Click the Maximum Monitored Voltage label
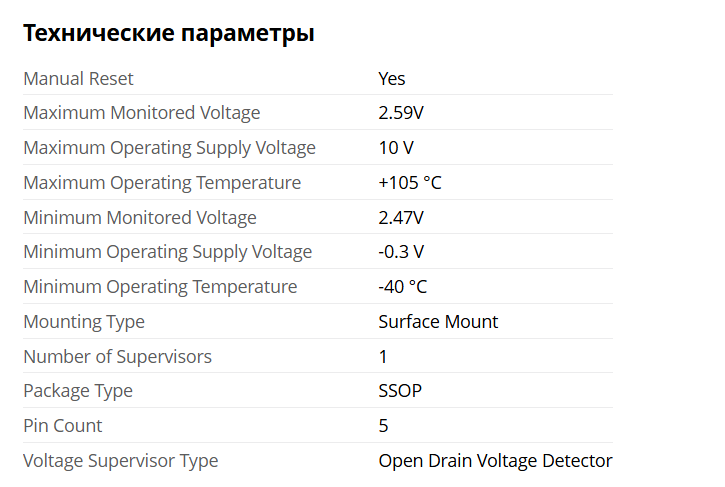Image resolution: width=725 pixels, height=487 pixels. pos(141,113)
